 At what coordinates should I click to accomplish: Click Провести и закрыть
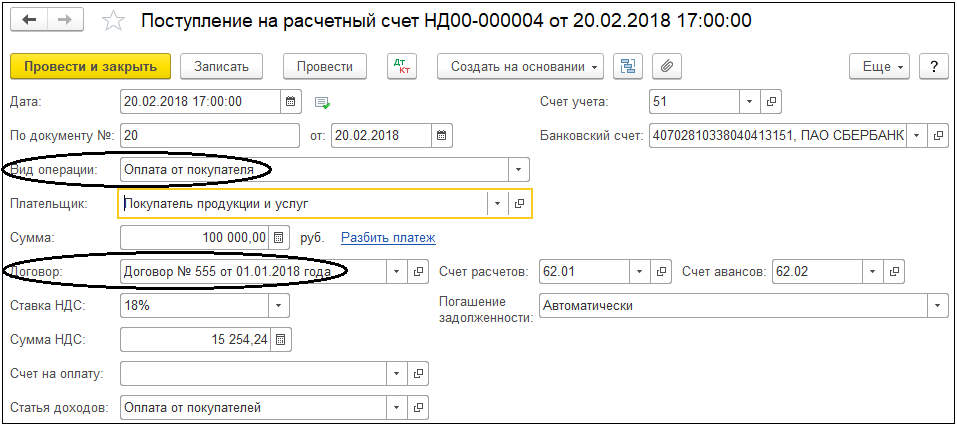point(90,67)
